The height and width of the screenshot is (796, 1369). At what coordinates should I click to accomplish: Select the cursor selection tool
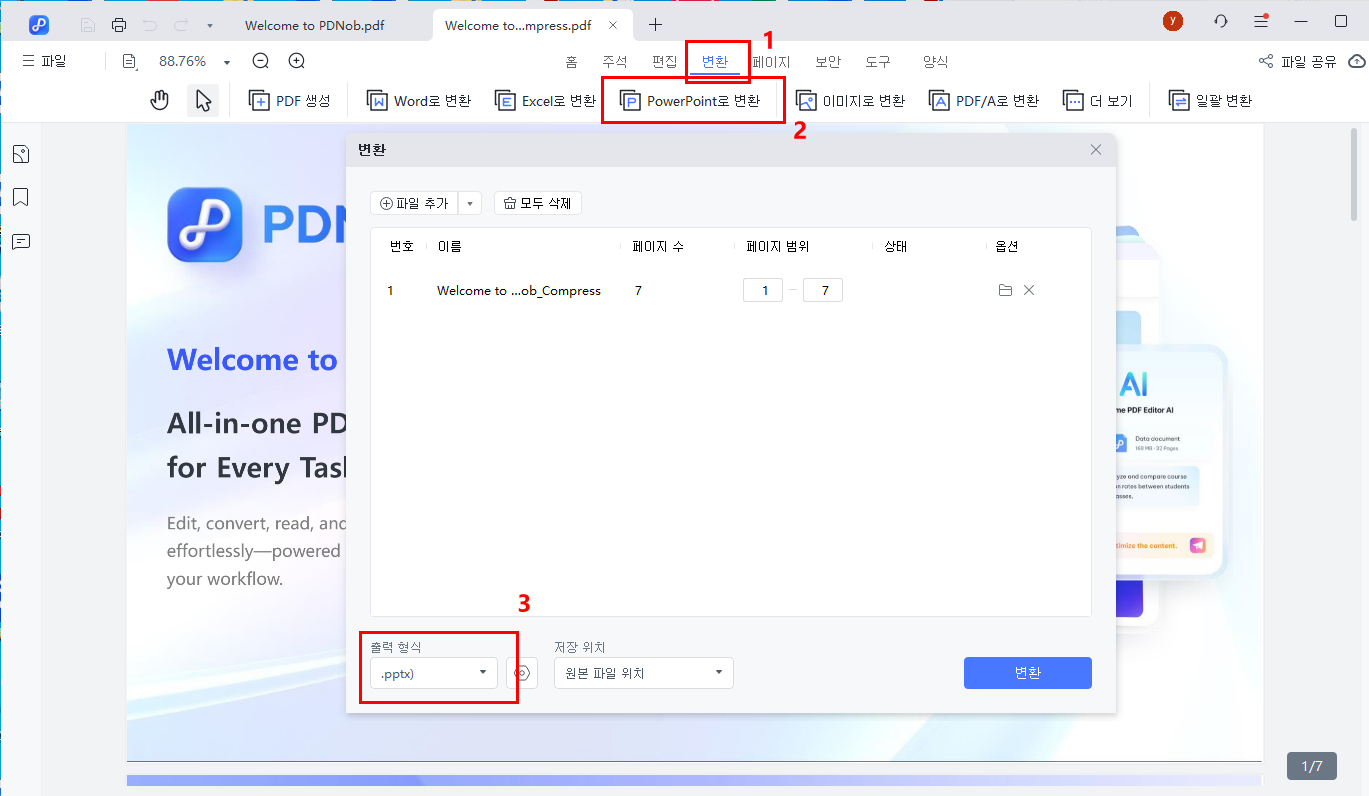point(203,99)
